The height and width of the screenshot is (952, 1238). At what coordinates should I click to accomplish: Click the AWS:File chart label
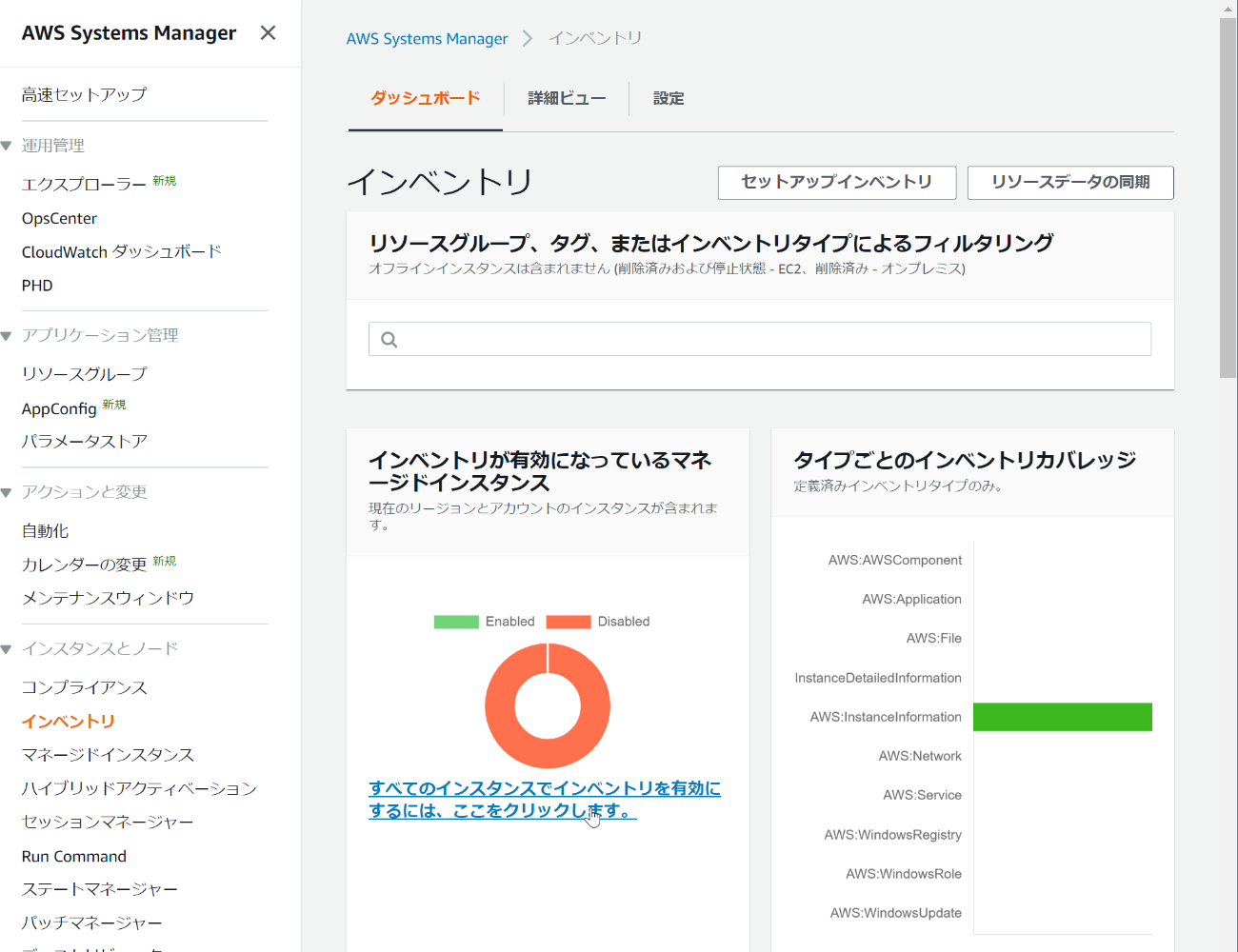coord(933,638)
